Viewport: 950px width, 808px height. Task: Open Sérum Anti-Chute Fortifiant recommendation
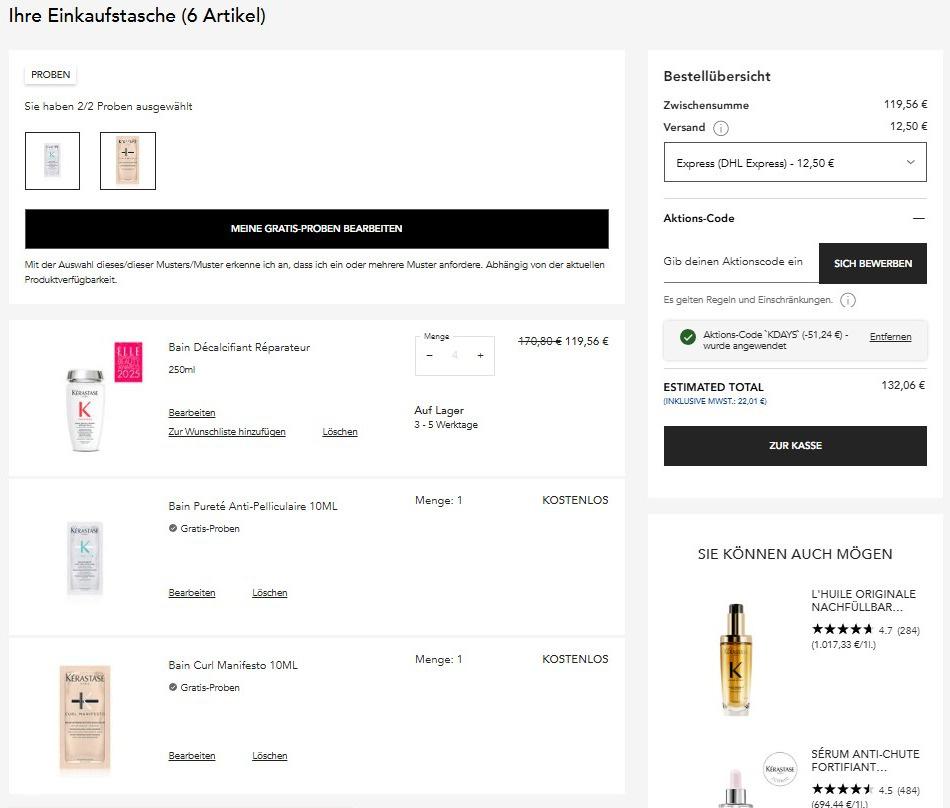click(x=865, y=760)
